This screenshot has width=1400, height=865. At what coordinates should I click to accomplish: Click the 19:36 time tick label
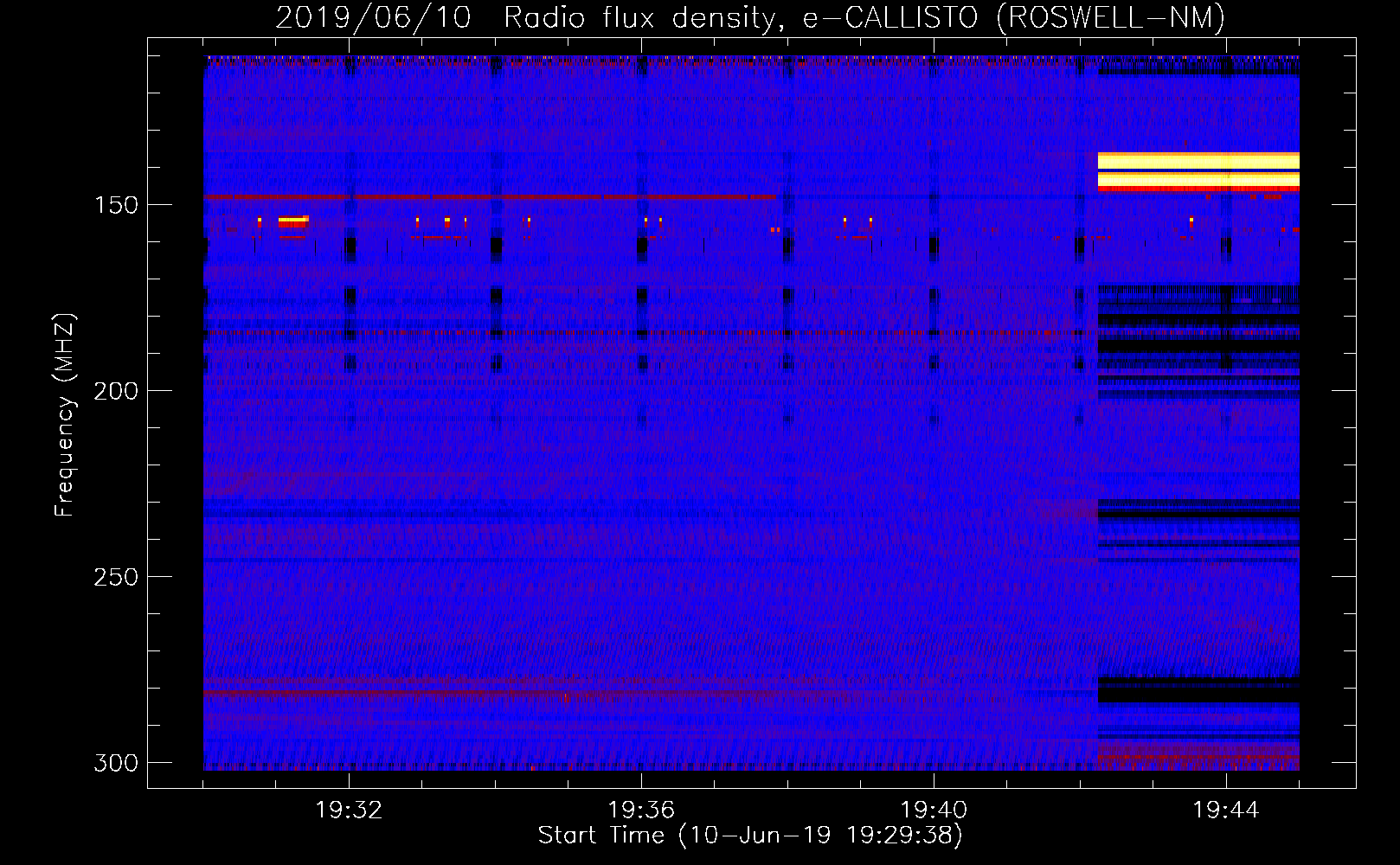(641, 811)
